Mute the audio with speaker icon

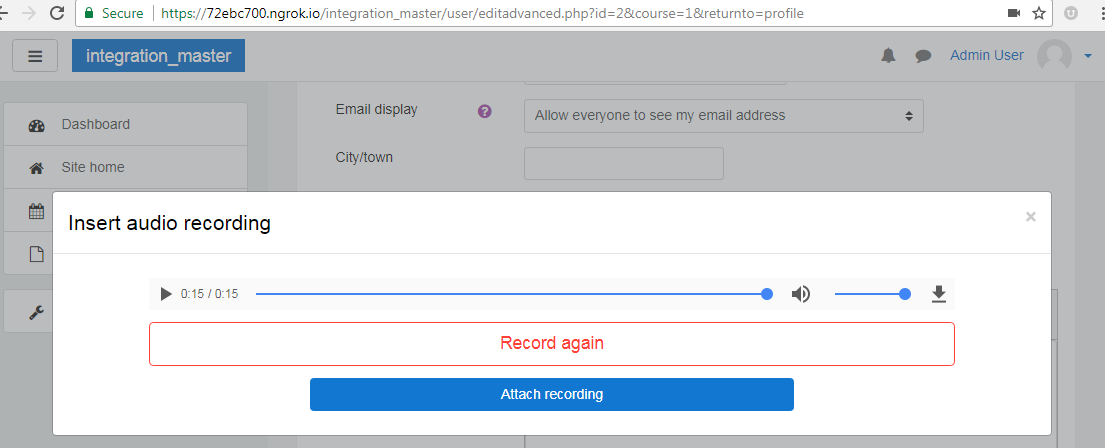801,294
